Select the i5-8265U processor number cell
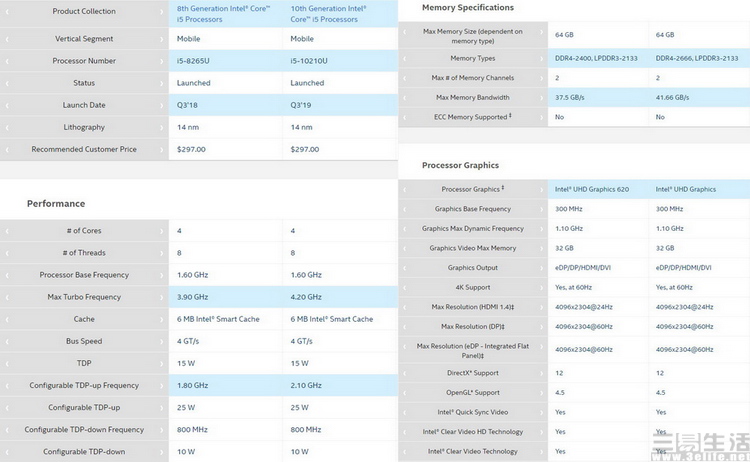Viewport: 750px width, 462px height. pyautogui.click(x=226, y=61)
